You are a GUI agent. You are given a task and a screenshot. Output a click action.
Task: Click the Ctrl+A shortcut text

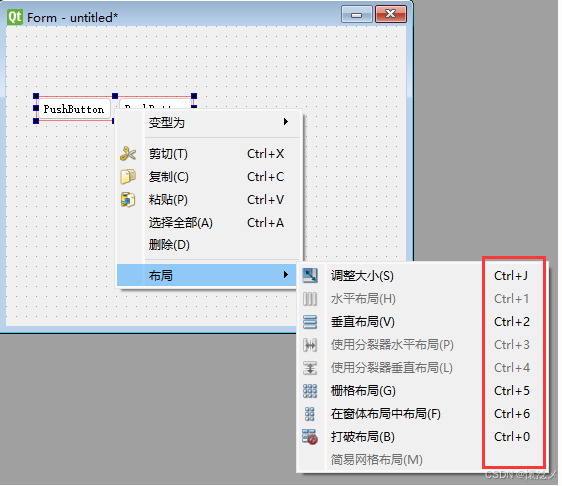pyautogui.click(x=266, y=223)
